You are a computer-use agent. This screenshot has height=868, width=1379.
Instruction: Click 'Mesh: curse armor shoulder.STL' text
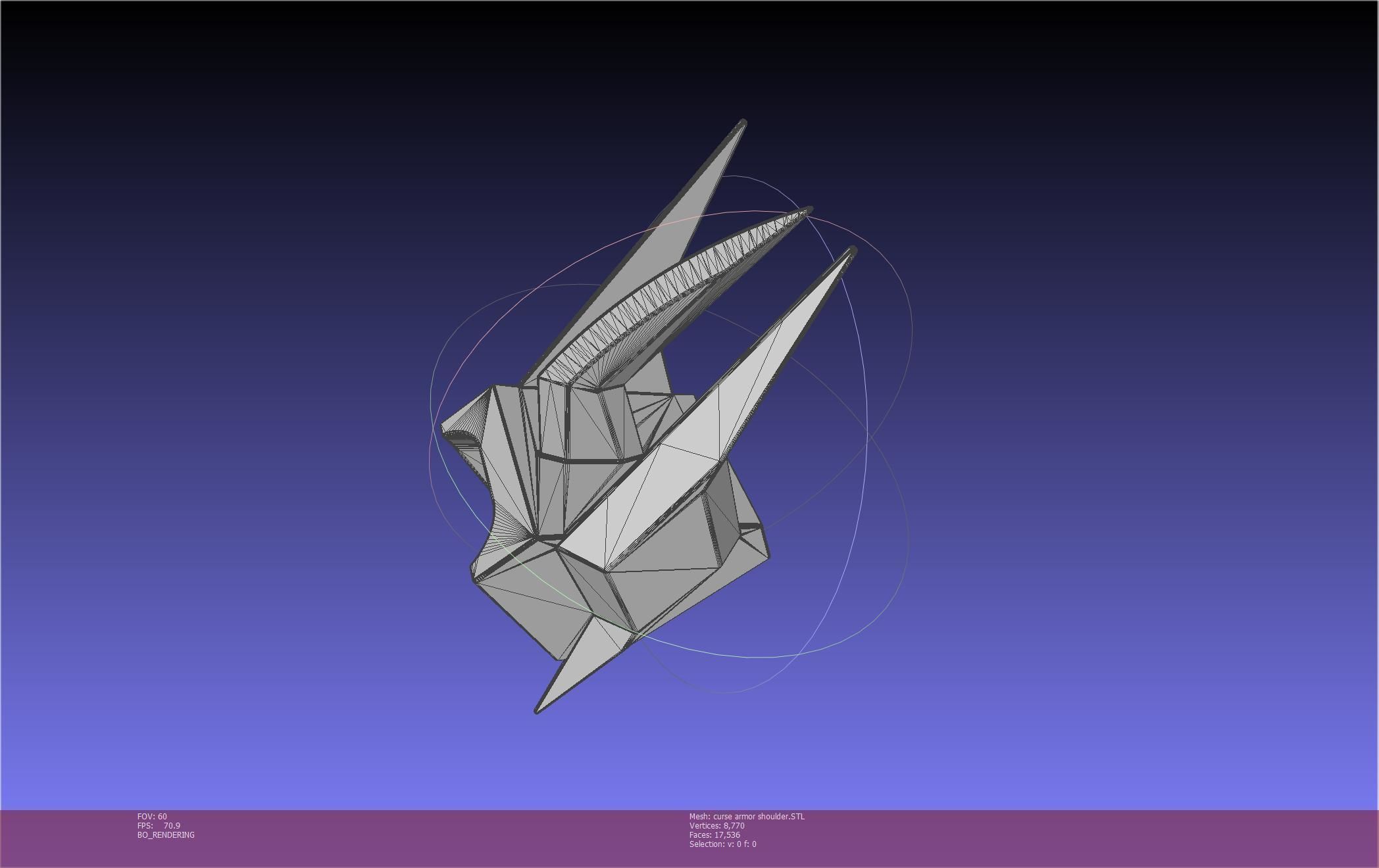(x=747, y=817)
